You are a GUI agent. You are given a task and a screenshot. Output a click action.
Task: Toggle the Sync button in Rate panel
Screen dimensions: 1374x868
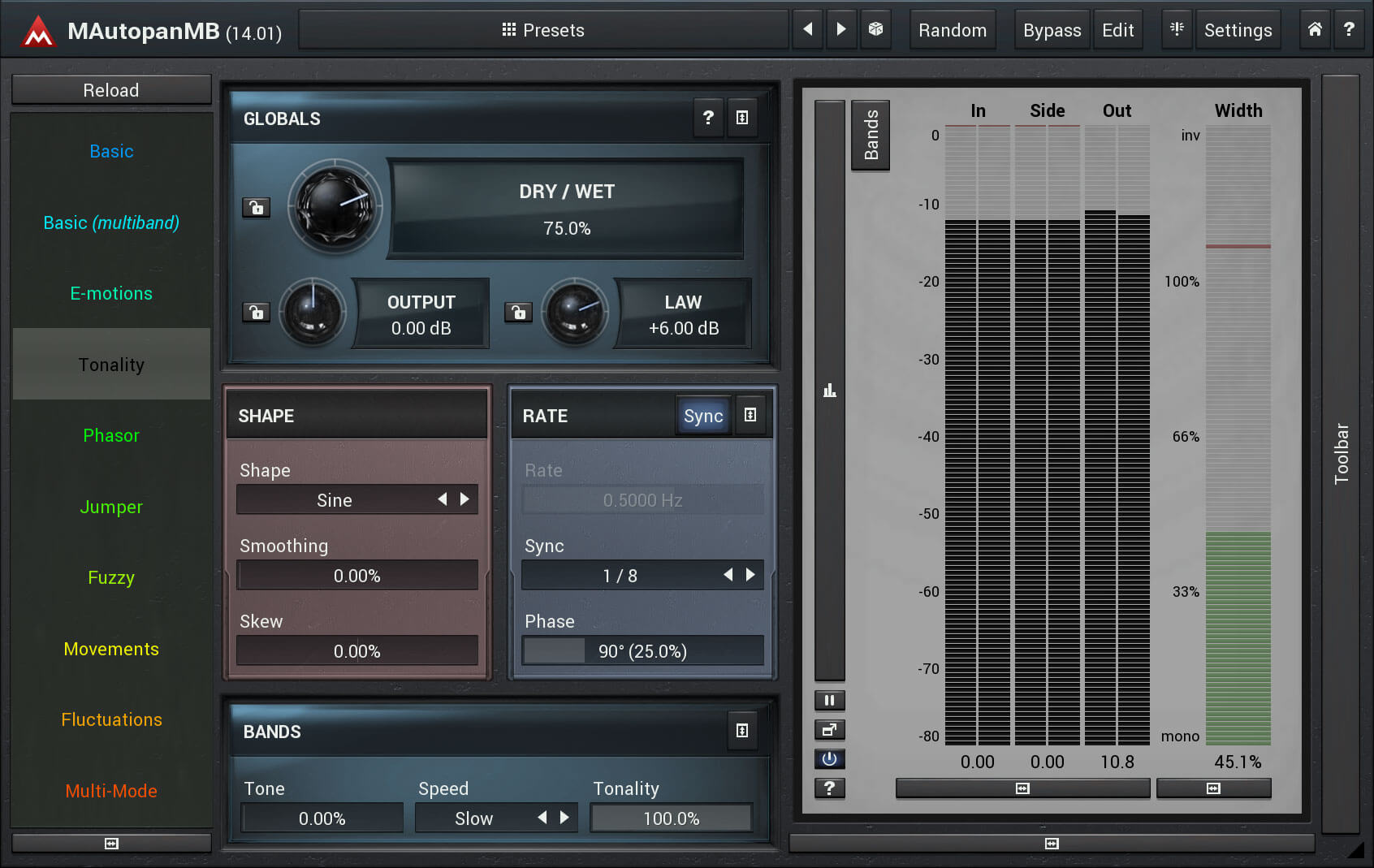click(703, 416)
